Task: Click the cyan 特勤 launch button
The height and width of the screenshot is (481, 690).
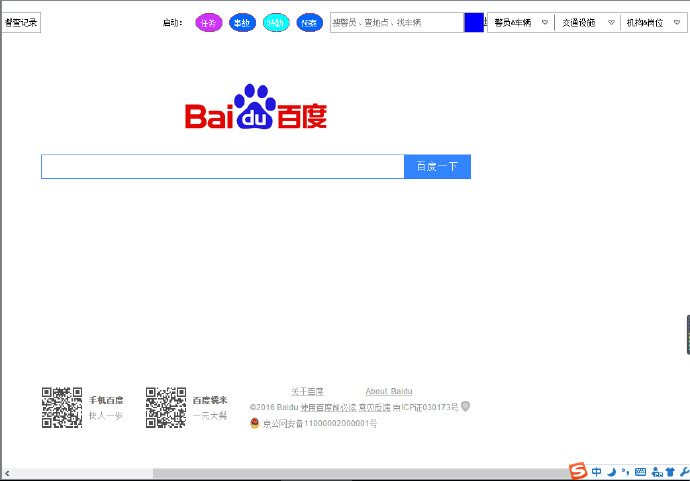Action: [276, 22]
